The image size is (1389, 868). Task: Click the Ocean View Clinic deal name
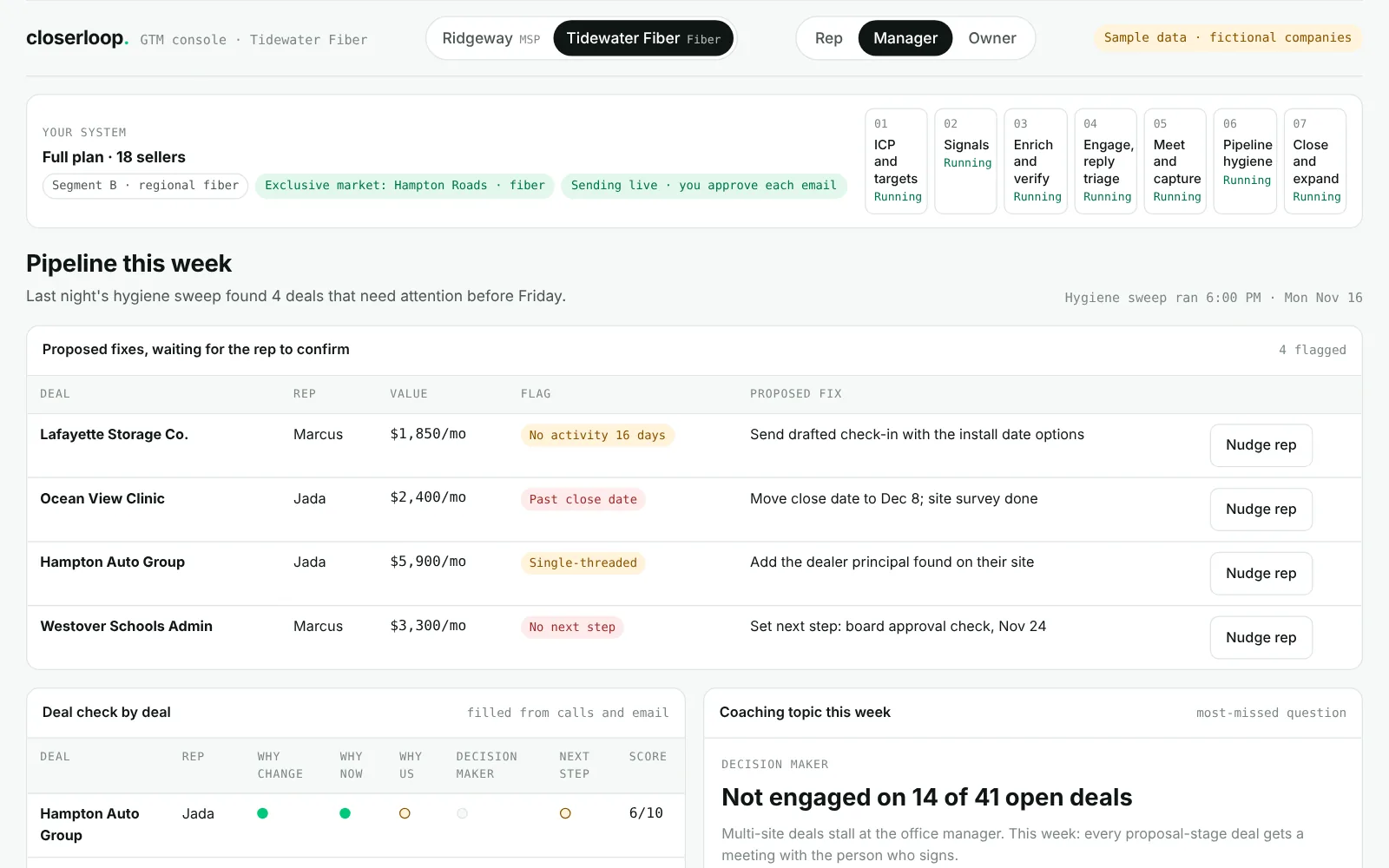[102, 499]
